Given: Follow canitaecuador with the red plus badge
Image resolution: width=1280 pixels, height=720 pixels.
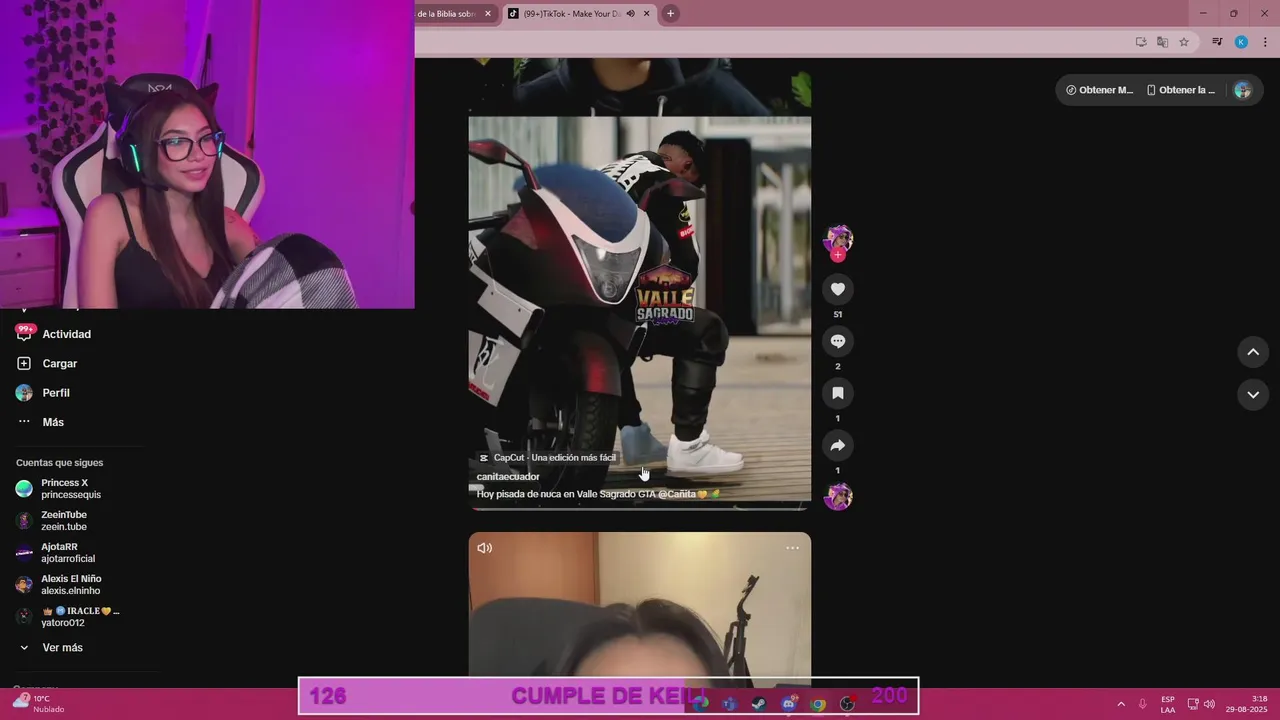Looking at the screenshot, I should coord(838,256).
